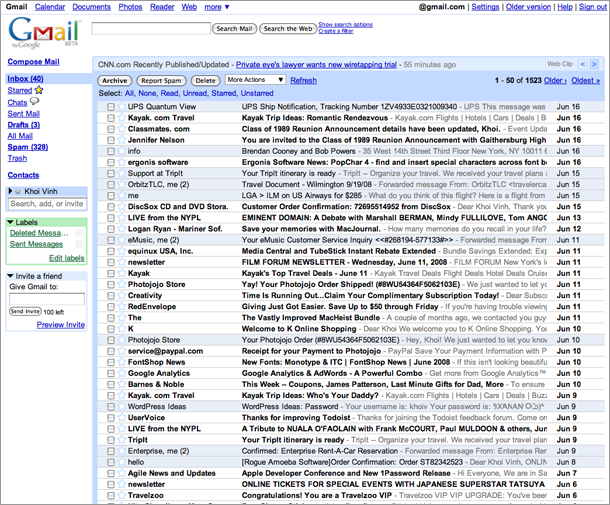Star the Support at TripIt message
Viewport: 610px width, 505px height.
pyautogui.click(x=122, y=173)
